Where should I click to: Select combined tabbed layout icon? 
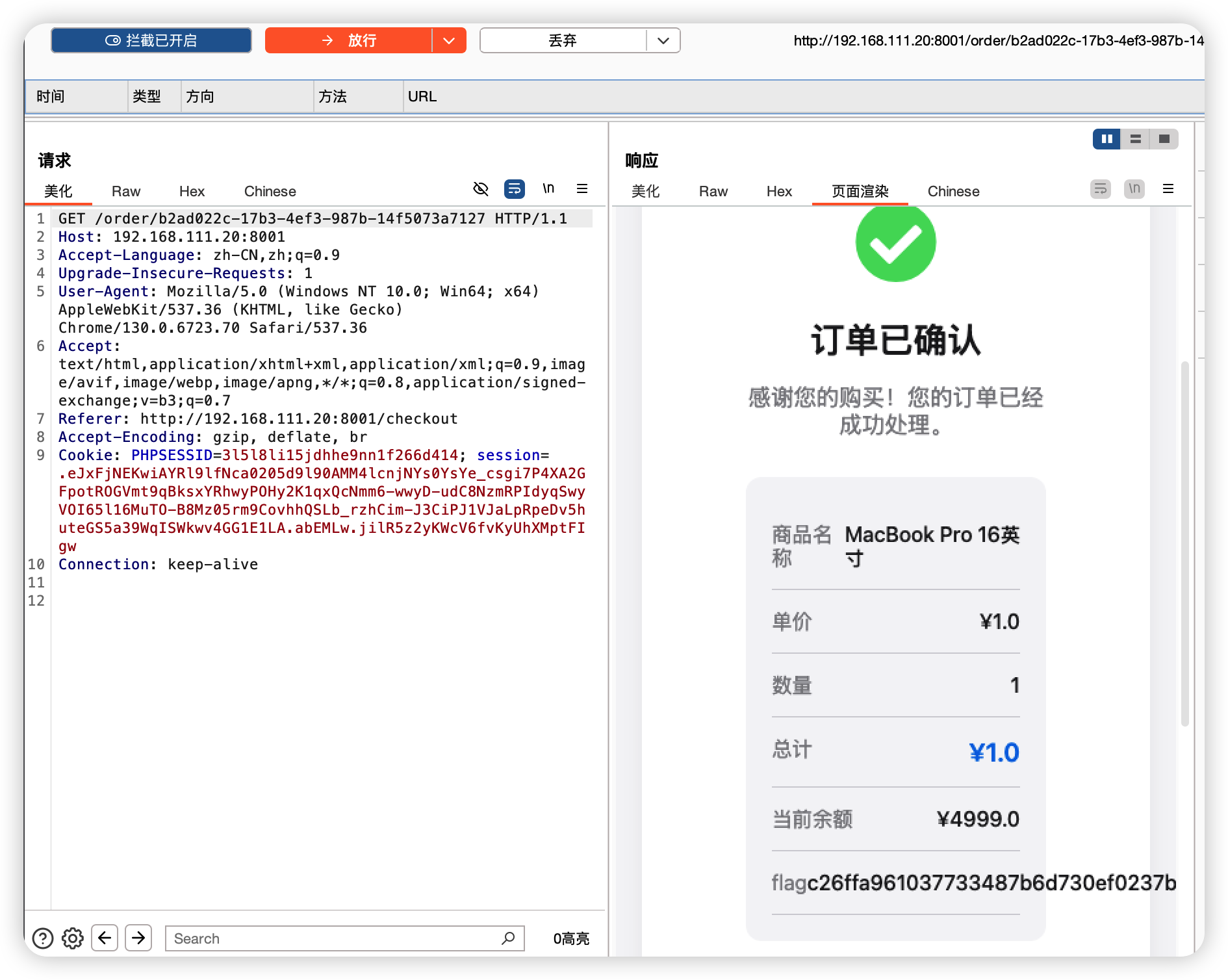point(1164,139)
